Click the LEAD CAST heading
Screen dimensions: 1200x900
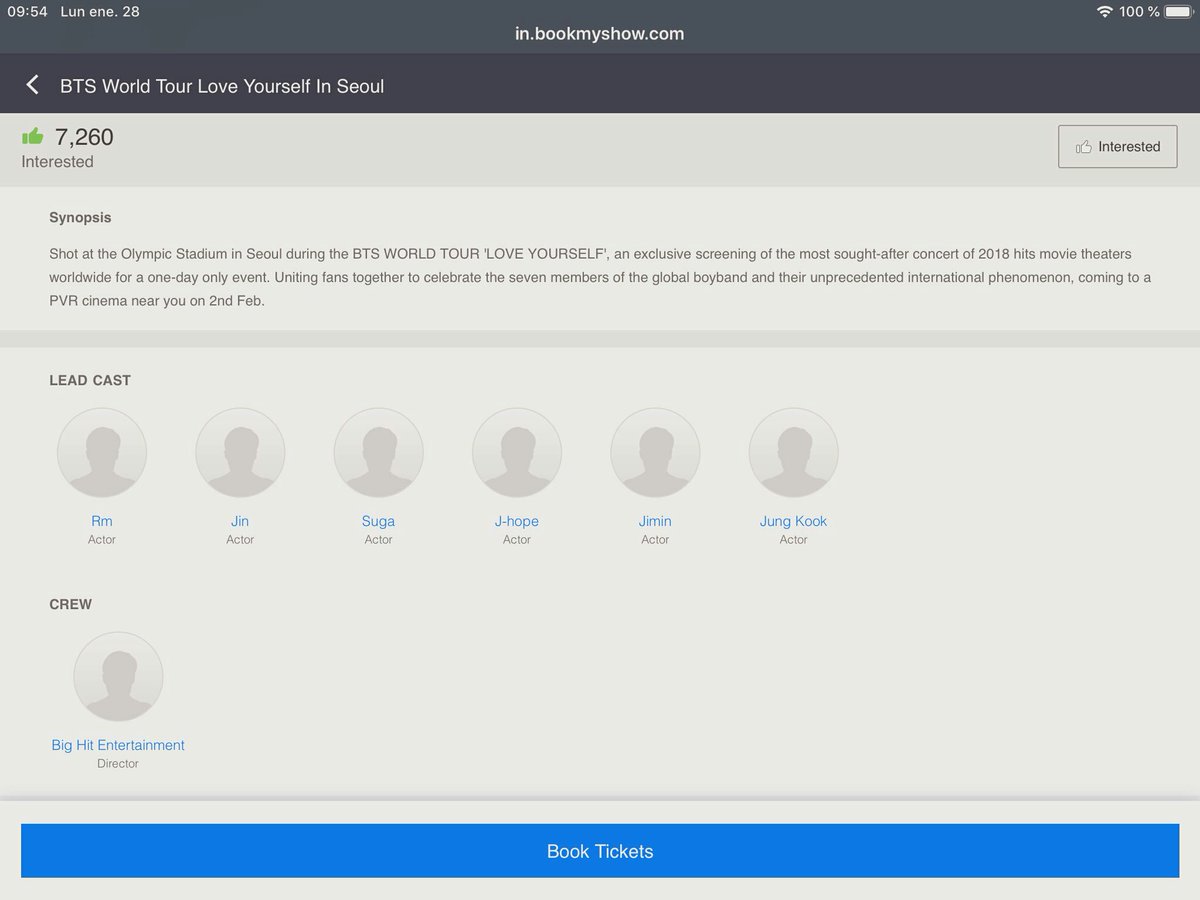90,380
